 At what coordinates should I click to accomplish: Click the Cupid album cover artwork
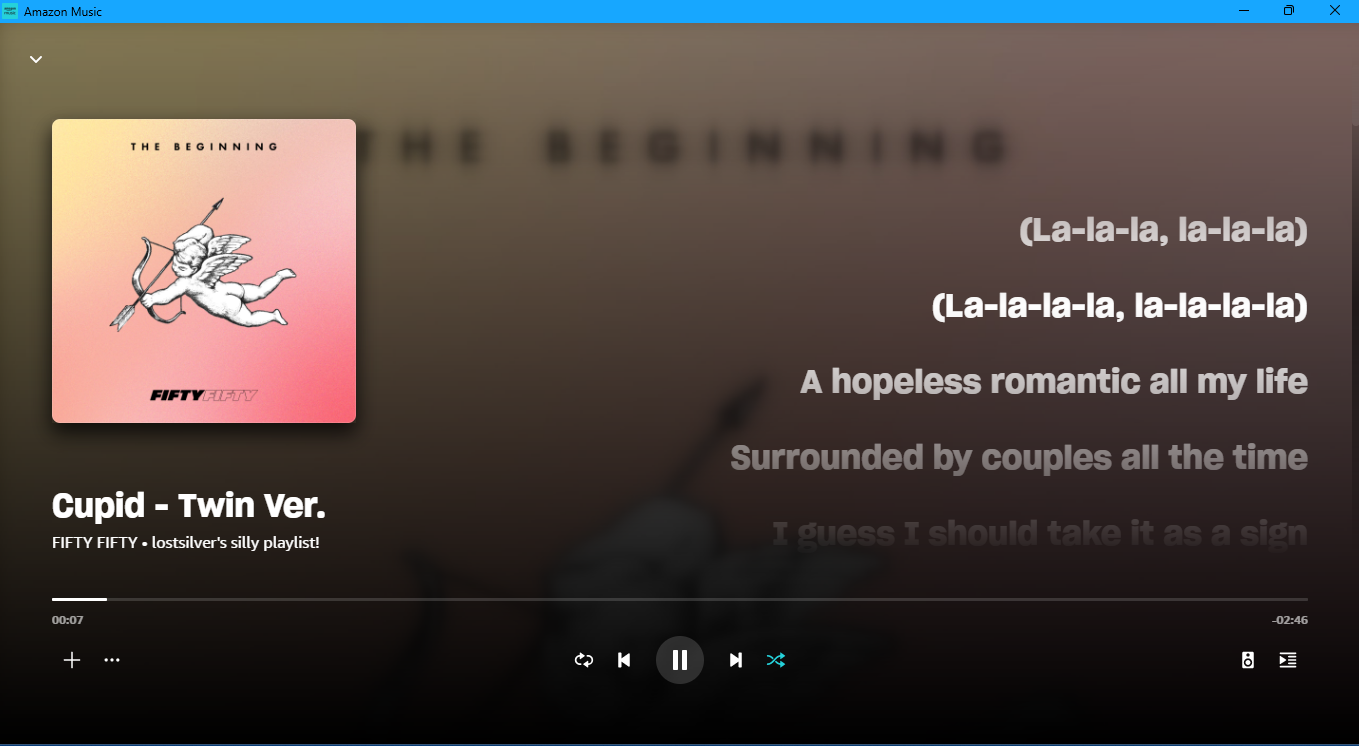204,271
